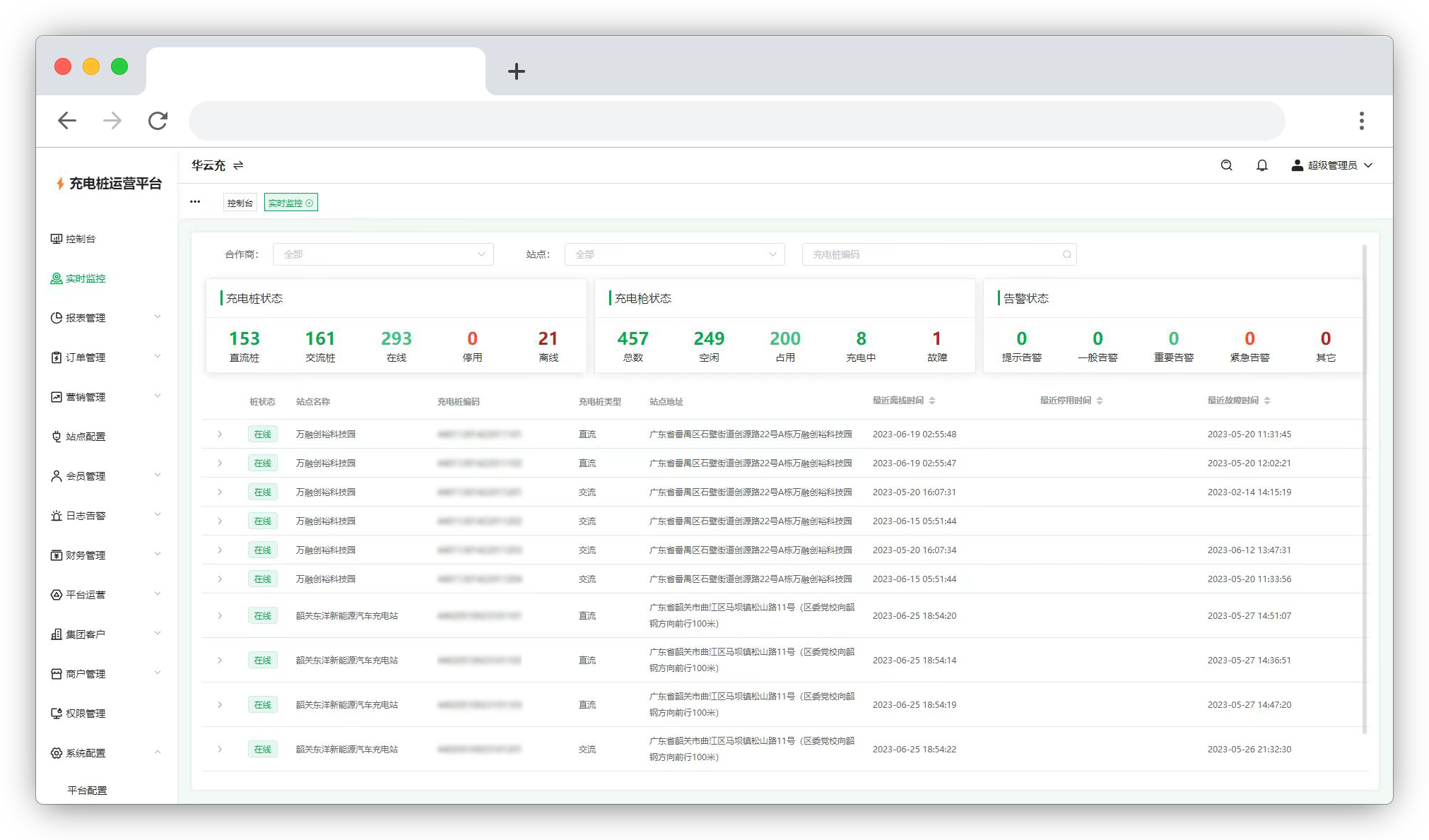Close the 实时监控 tab with its x icon
1429x840 pixels.
(310, 203)
